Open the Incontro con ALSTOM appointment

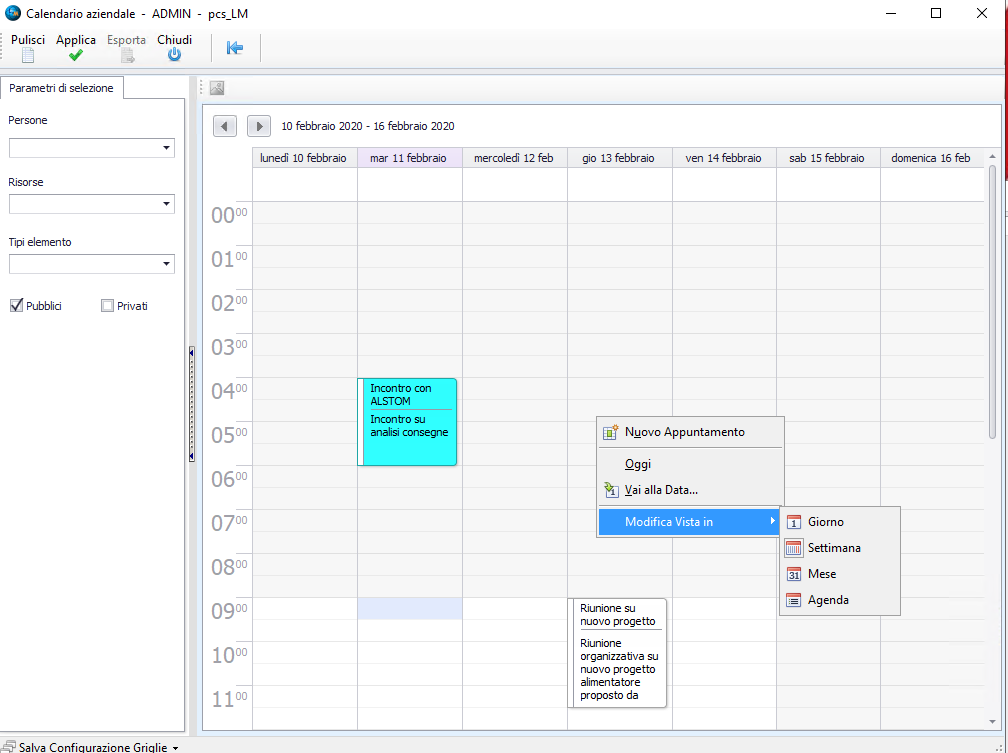click(x=408, y=421)
